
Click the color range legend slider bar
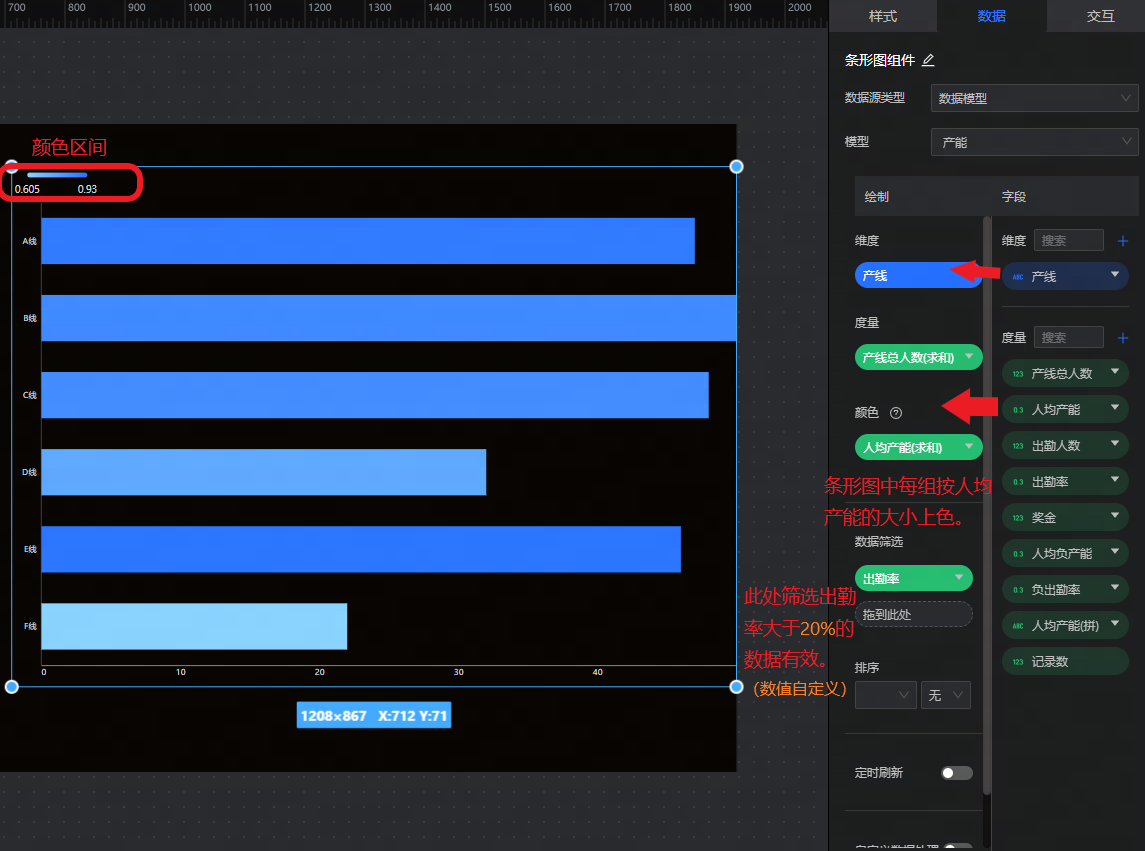coord(57,175)
